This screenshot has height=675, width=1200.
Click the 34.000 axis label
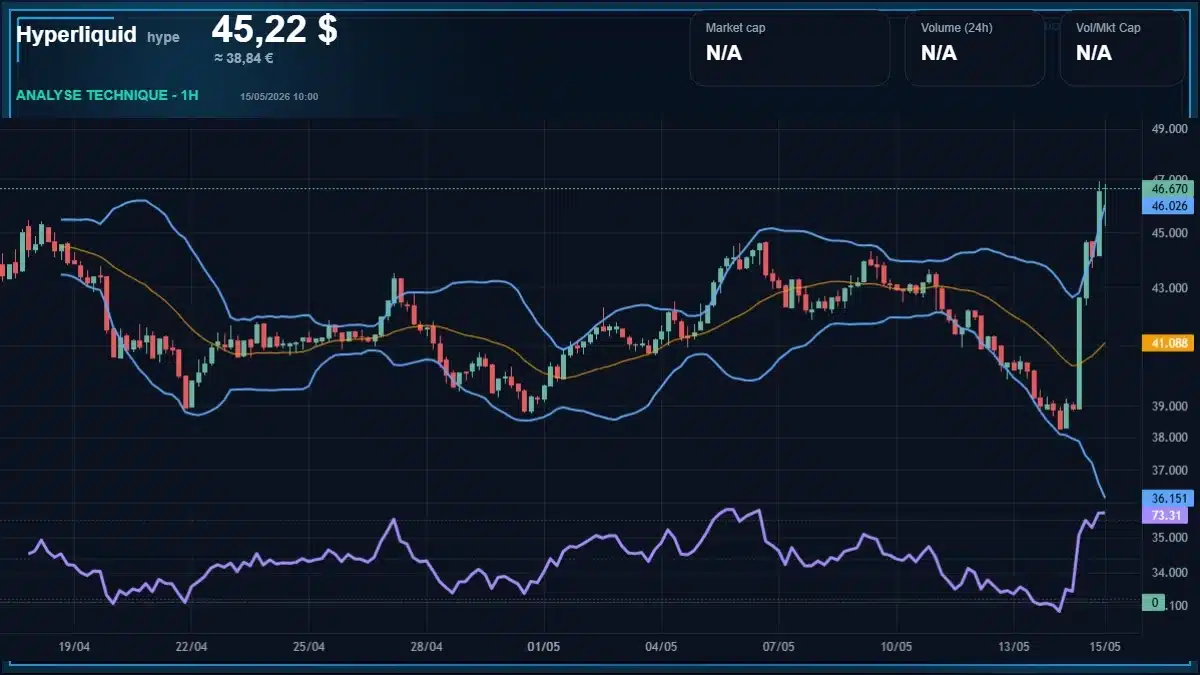click(1169, 573)
